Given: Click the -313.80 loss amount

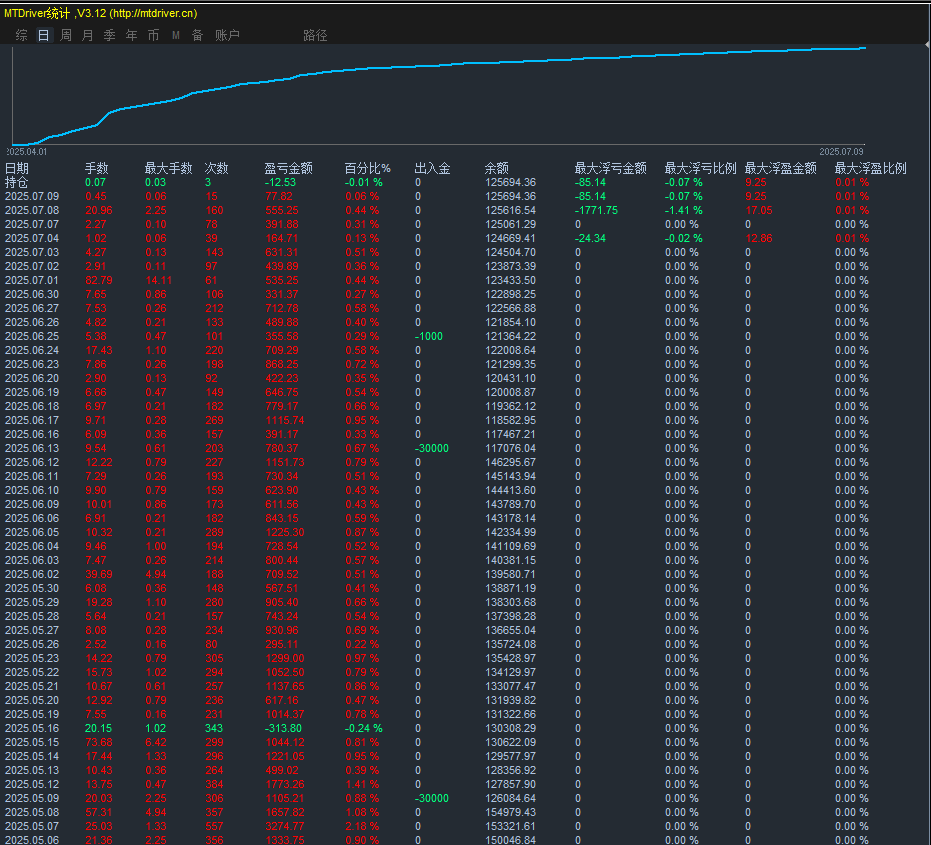Looking at the screenshot, I should 283,729.
